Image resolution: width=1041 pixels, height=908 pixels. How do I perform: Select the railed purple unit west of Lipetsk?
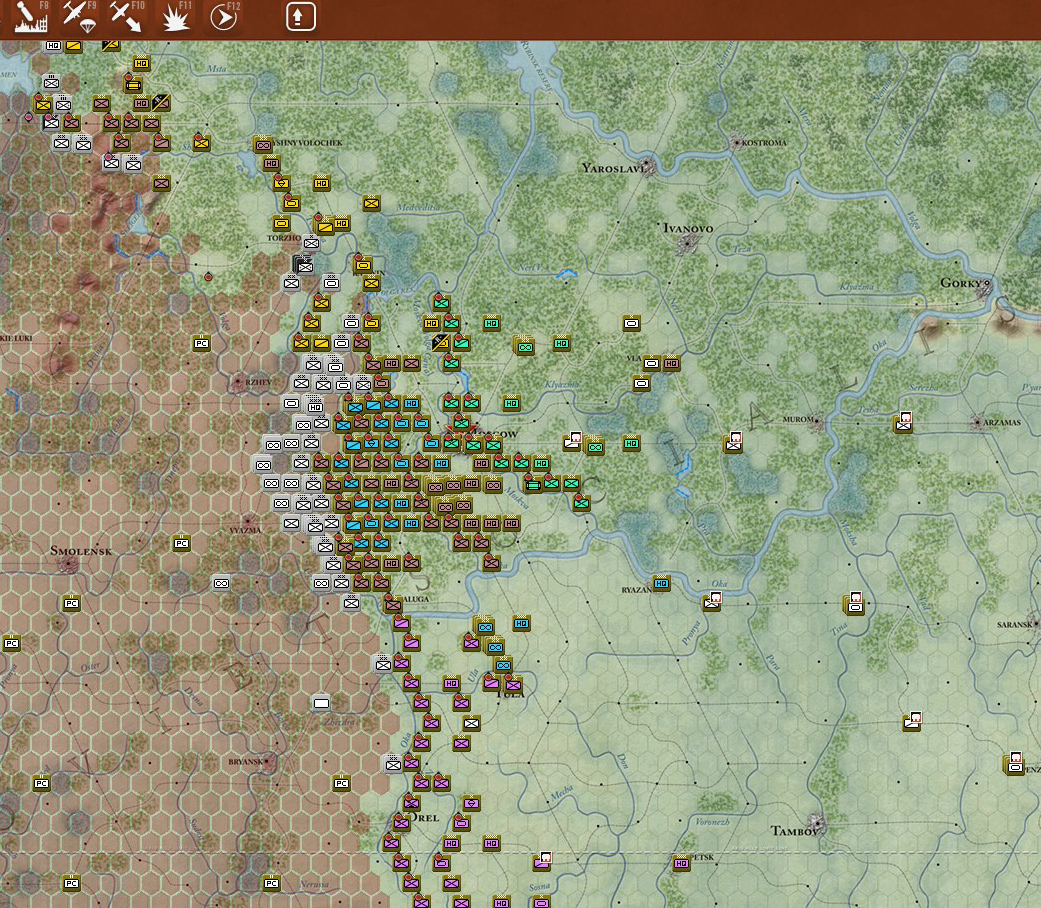click(543, 862)
